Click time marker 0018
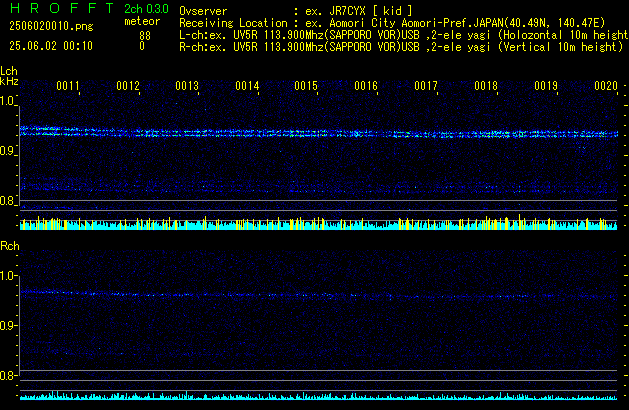 [486, 86]
